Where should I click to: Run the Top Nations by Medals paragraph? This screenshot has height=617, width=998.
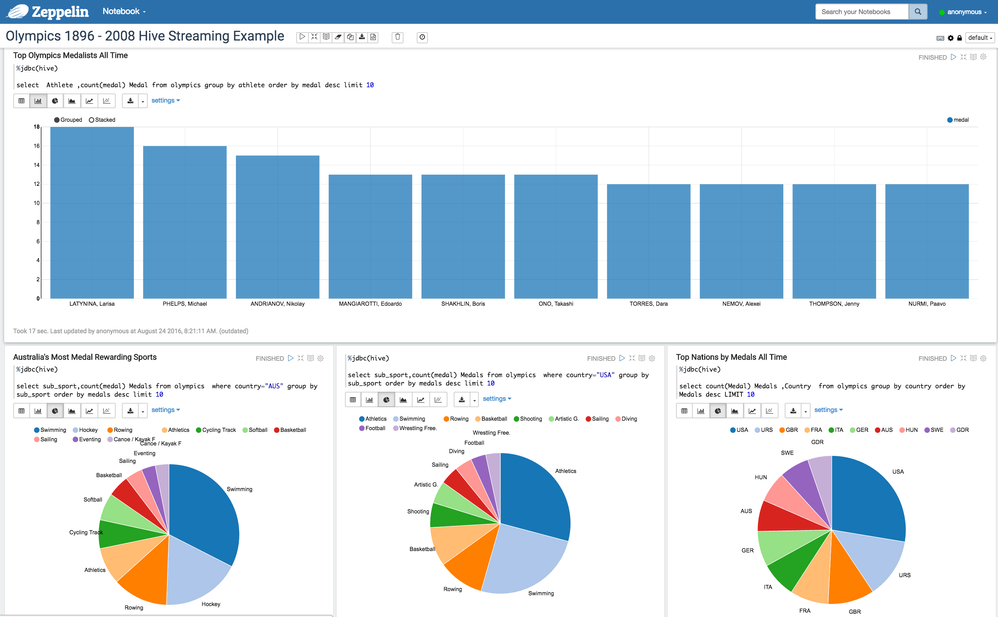click(953, 358)
